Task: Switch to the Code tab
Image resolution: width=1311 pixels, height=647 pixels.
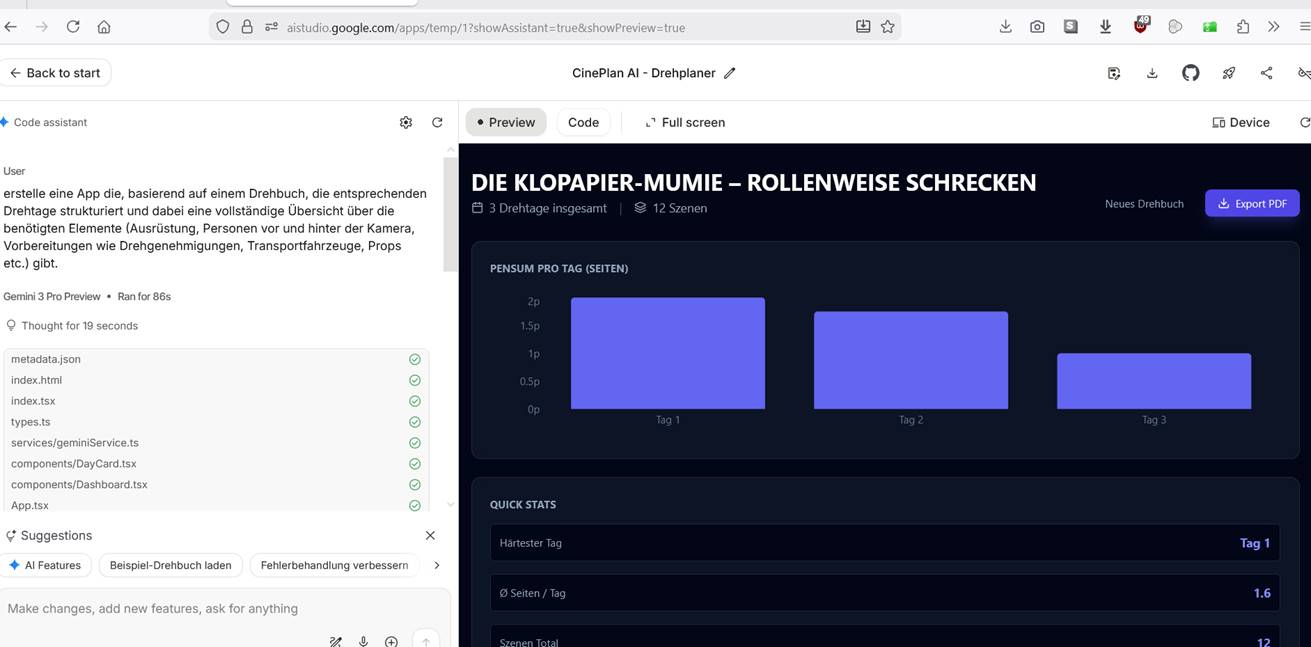Action: (x=583, y=122)
